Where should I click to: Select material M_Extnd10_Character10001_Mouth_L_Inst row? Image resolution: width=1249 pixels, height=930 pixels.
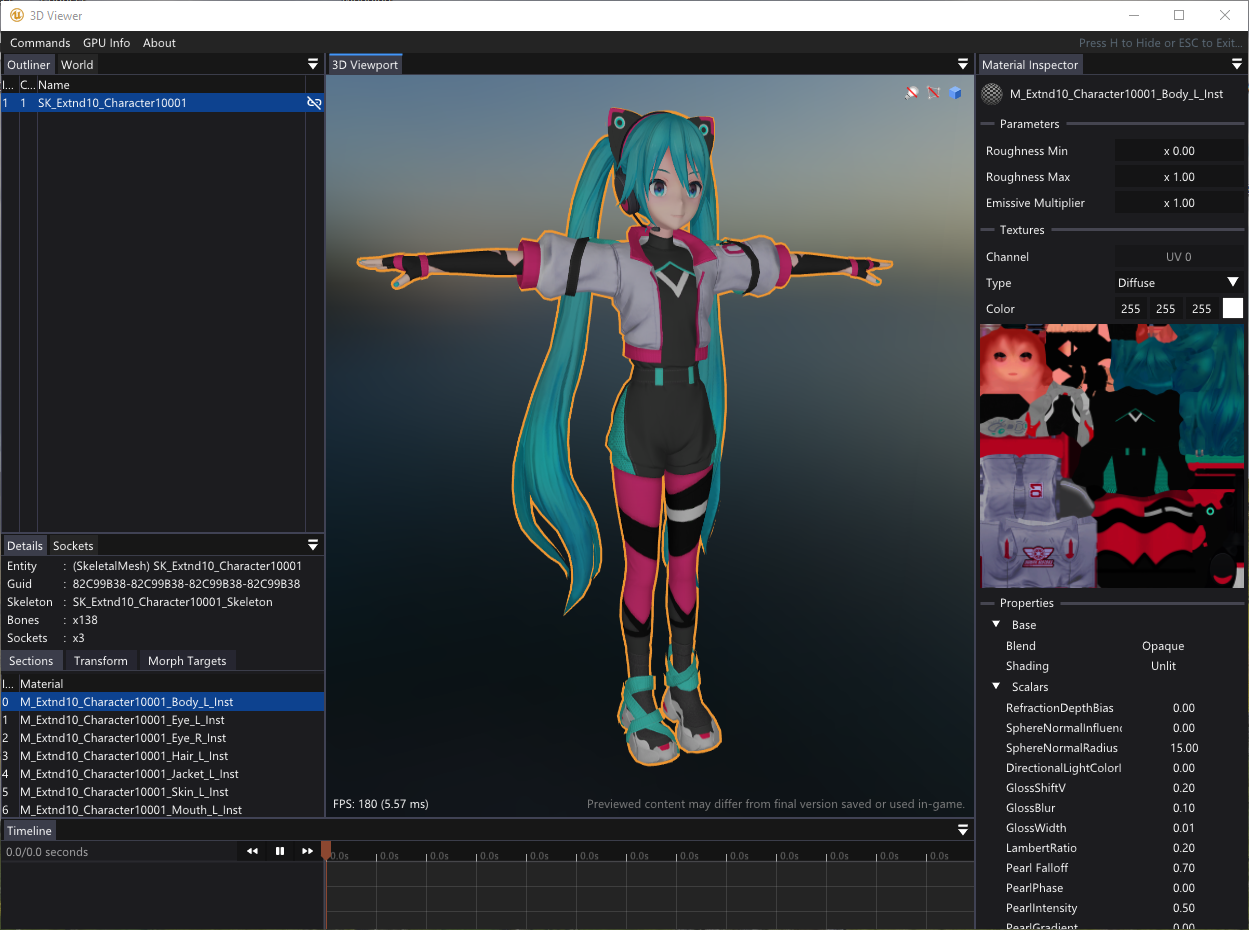coord(163,810)
